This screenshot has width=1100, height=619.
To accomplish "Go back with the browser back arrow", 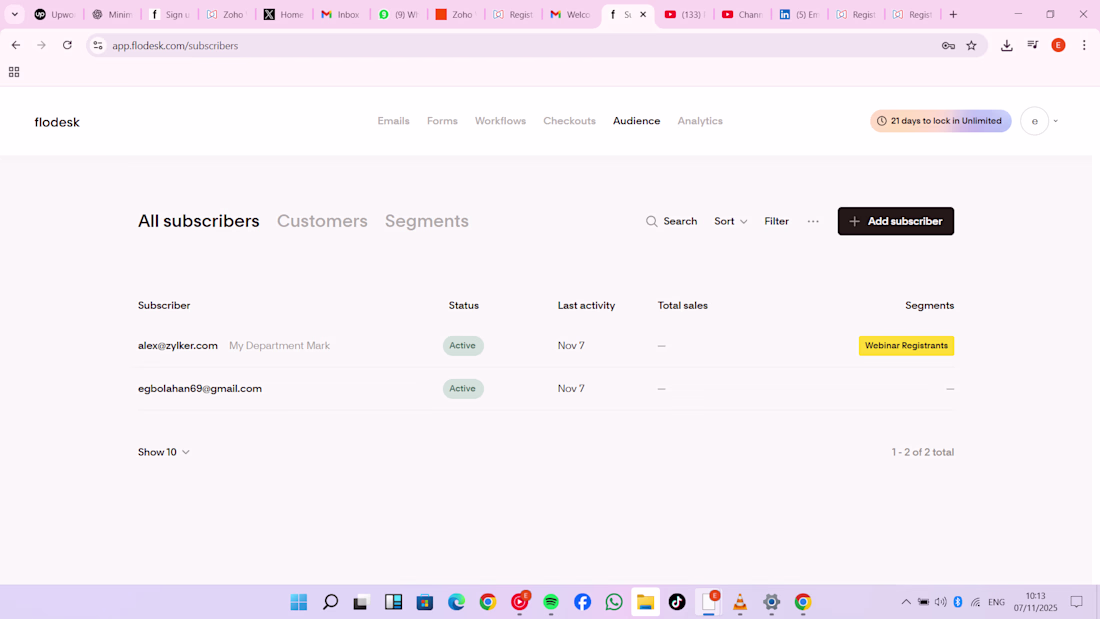I will click(15, 45).
